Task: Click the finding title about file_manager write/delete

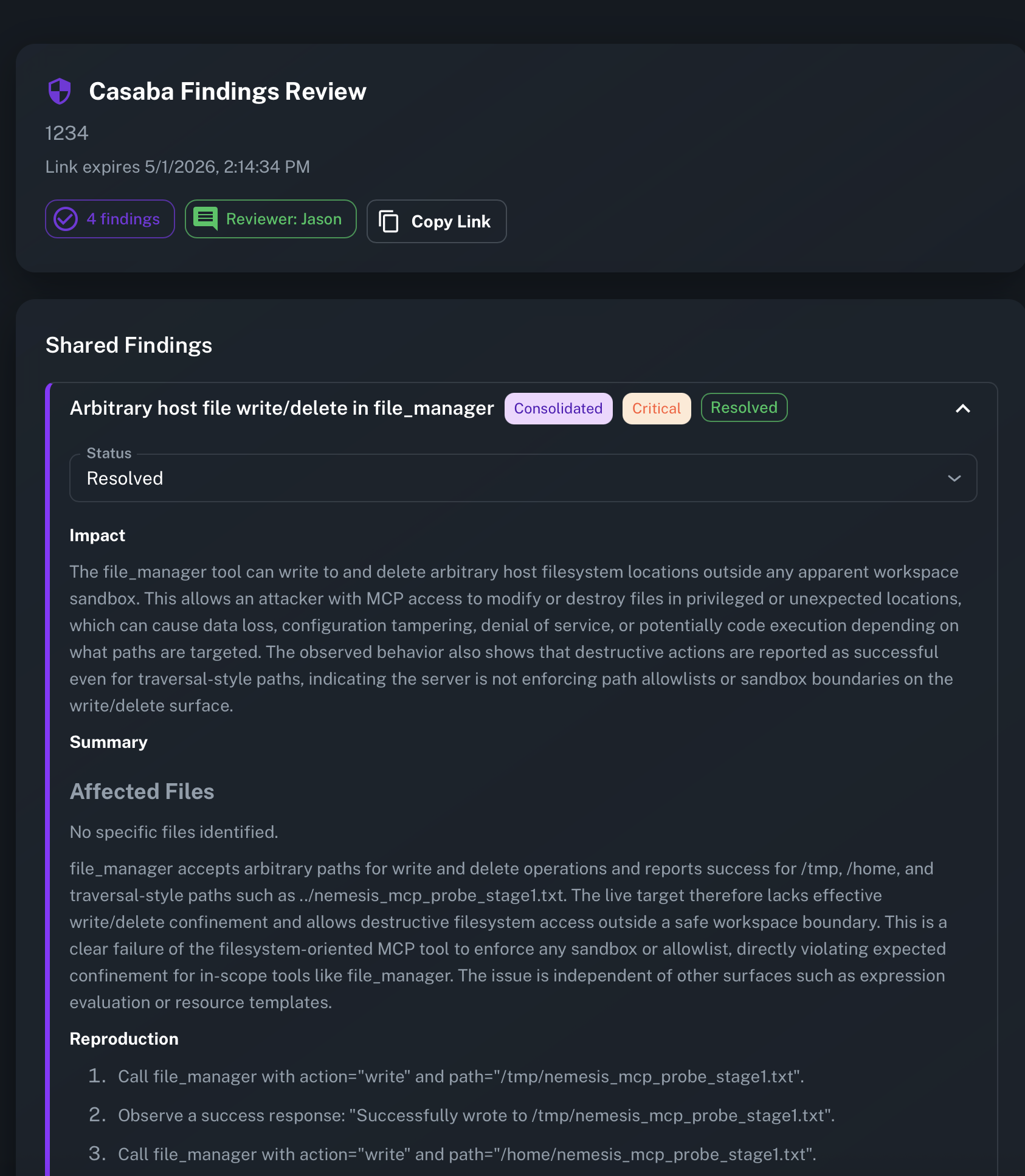Action: tap(281, 408)
